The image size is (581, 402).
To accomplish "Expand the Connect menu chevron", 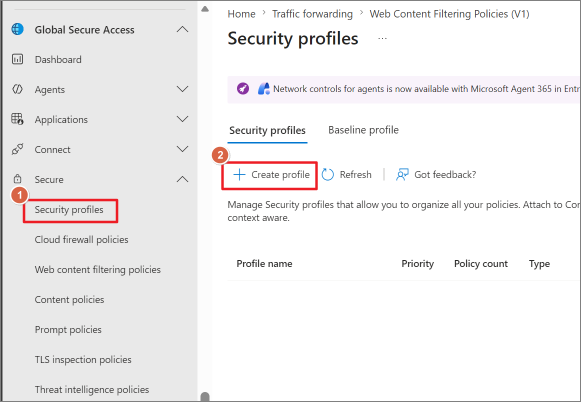I will (182, 149).
